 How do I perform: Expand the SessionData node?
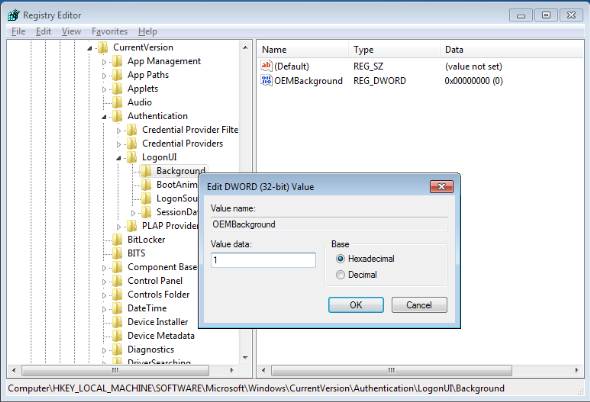coord(133,213)
